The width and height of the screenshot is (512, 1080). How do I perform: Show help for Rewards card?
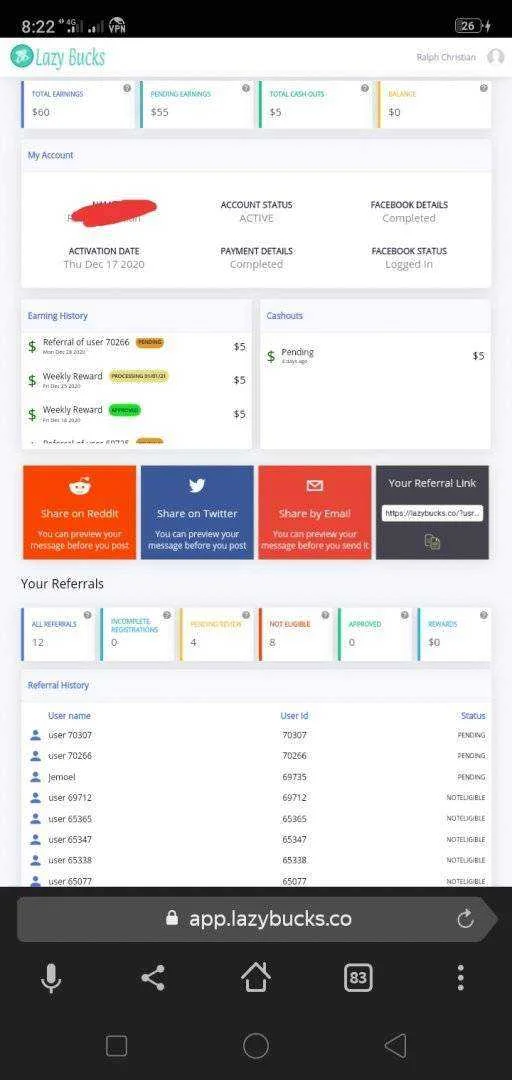coord(483,615)
